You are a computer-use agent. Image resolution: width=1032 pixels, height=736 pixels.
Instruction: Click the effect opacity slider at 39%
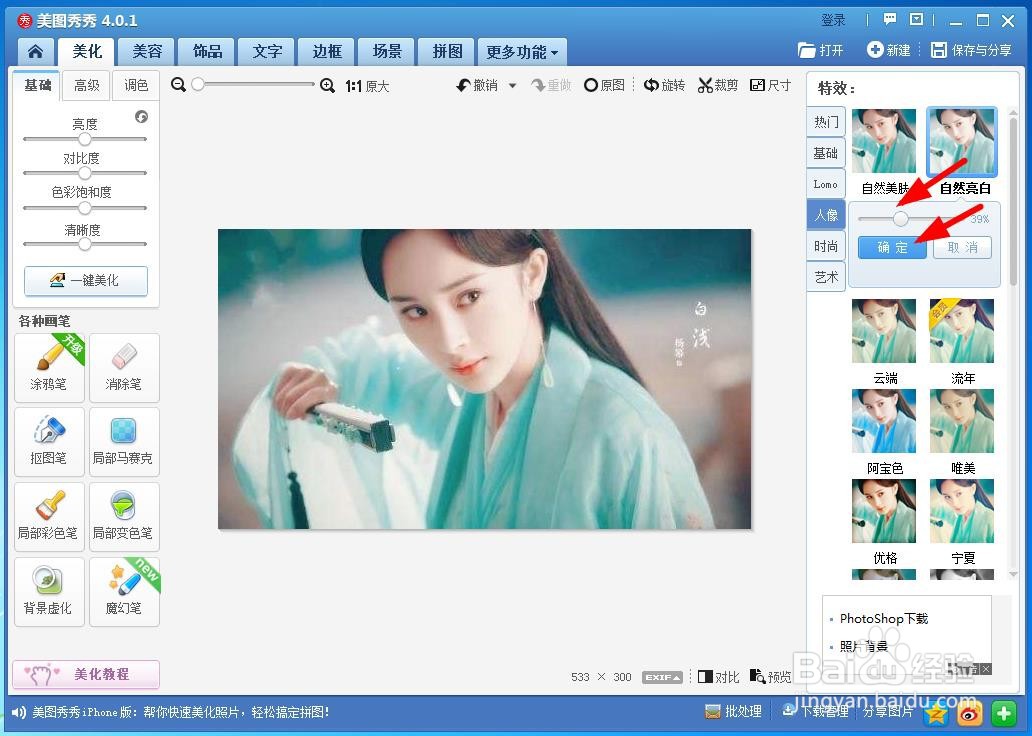(900, 219)
